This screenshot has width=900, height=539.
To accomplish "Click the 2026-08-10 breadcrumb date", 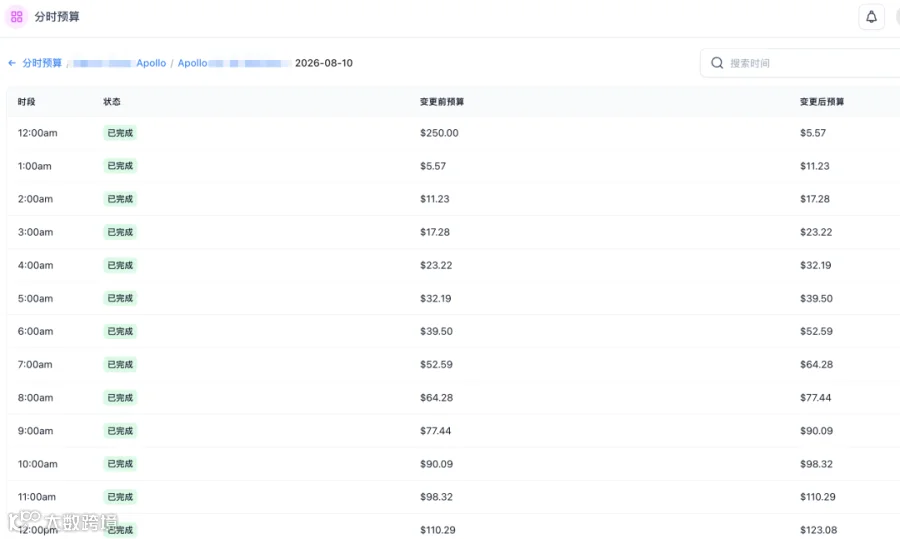I will (324, 63).
